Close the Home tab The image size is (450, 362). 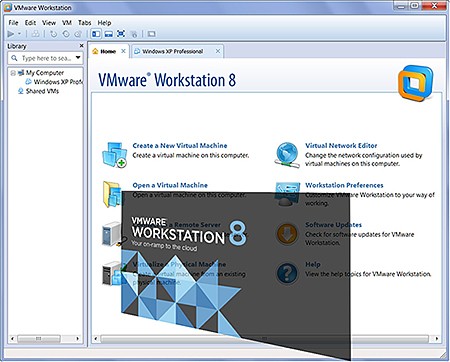(123, 51)
